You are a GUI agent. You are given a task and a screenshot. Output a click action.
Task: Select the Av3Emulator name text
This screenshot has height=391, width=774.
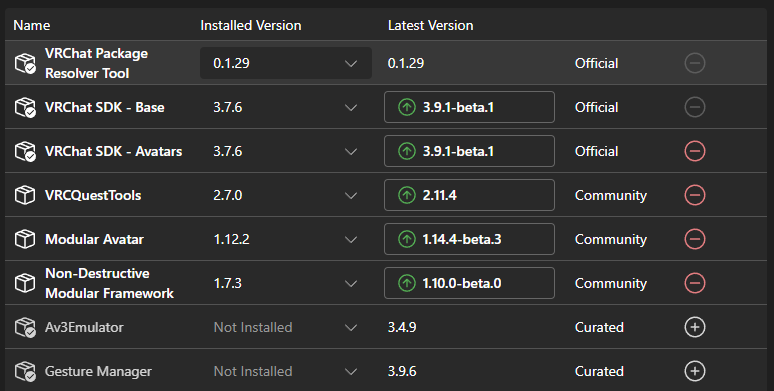(84, 327)
